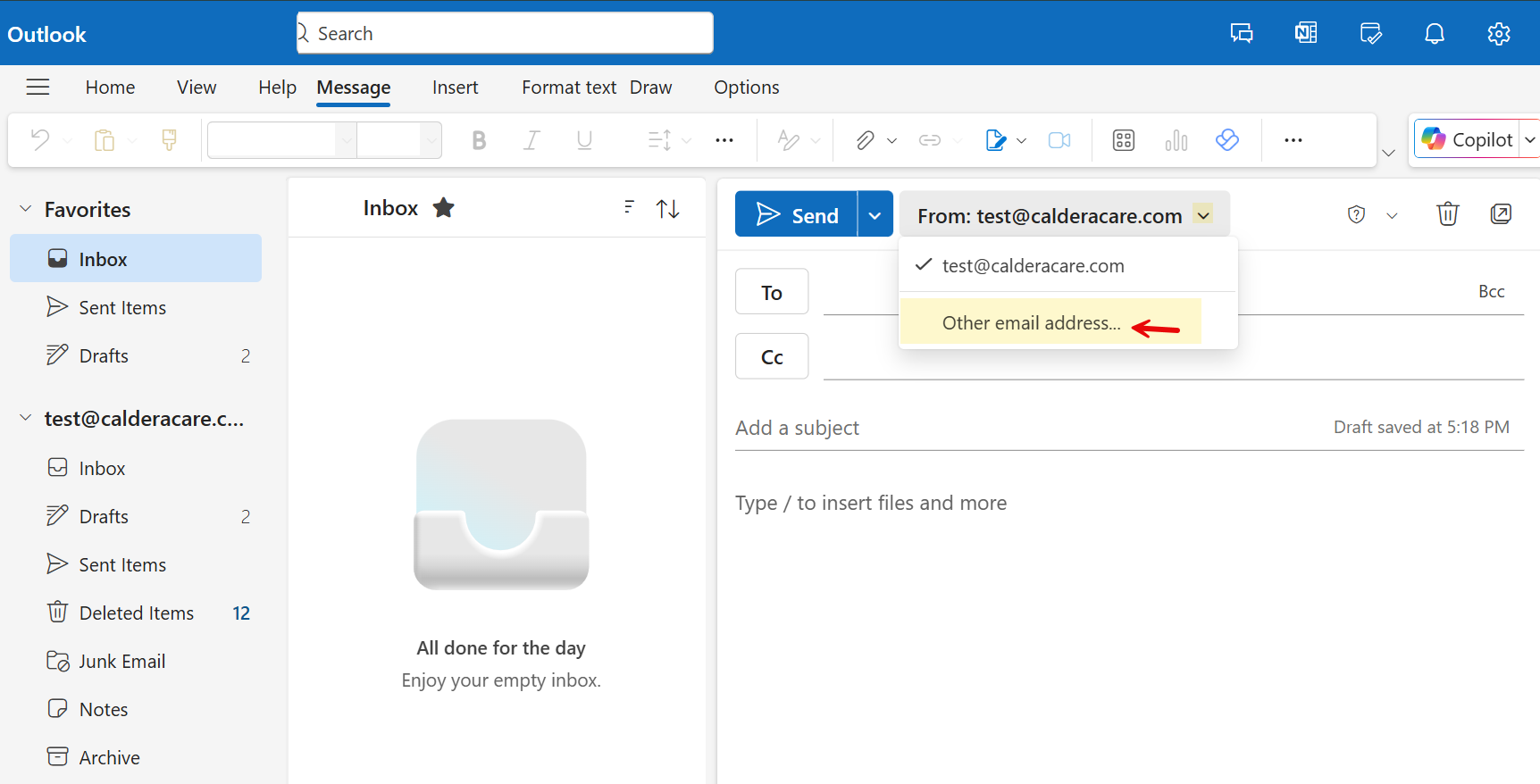Open Settings gear icon
Image resolution: width=1540 pixels, height=784 pixels.
(1499, 34)
